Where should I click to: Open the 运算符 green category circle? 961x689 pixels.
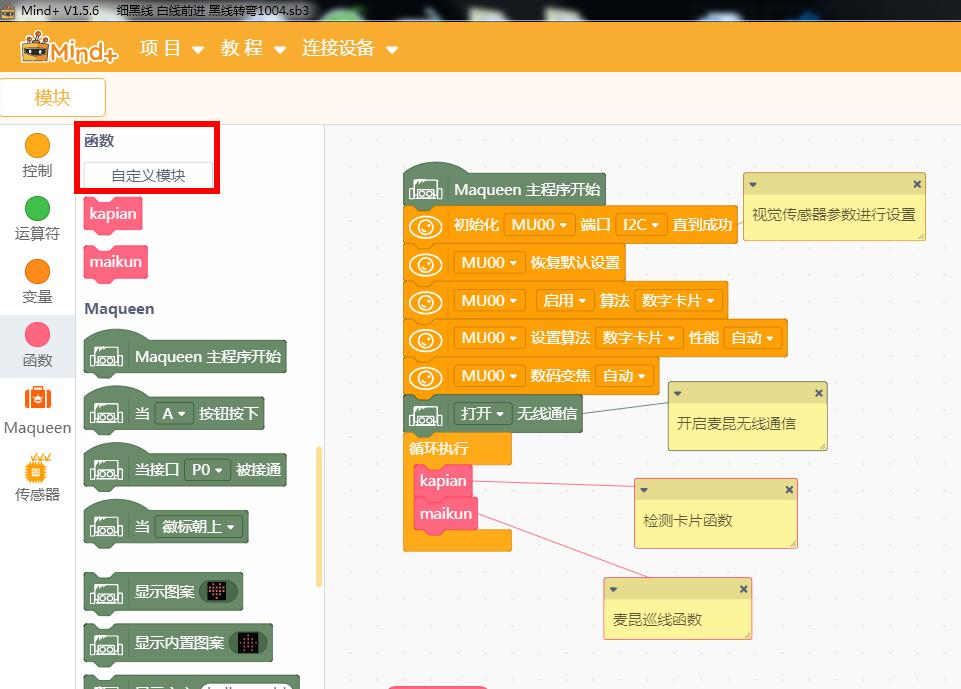tap(37, 208)
